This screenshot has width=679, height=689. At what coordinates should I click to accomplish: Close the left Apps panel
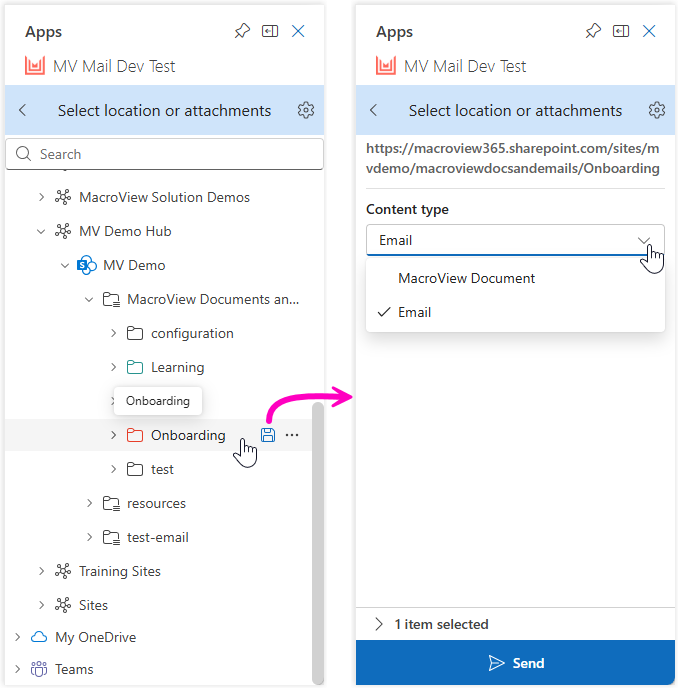298,31
